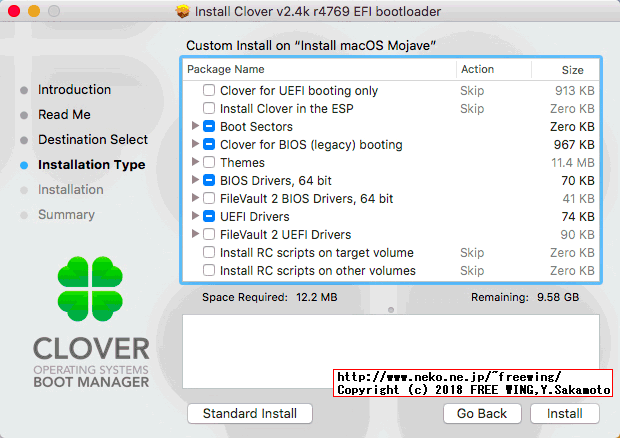
Task: Click the Go Back button
Action: 482,413
